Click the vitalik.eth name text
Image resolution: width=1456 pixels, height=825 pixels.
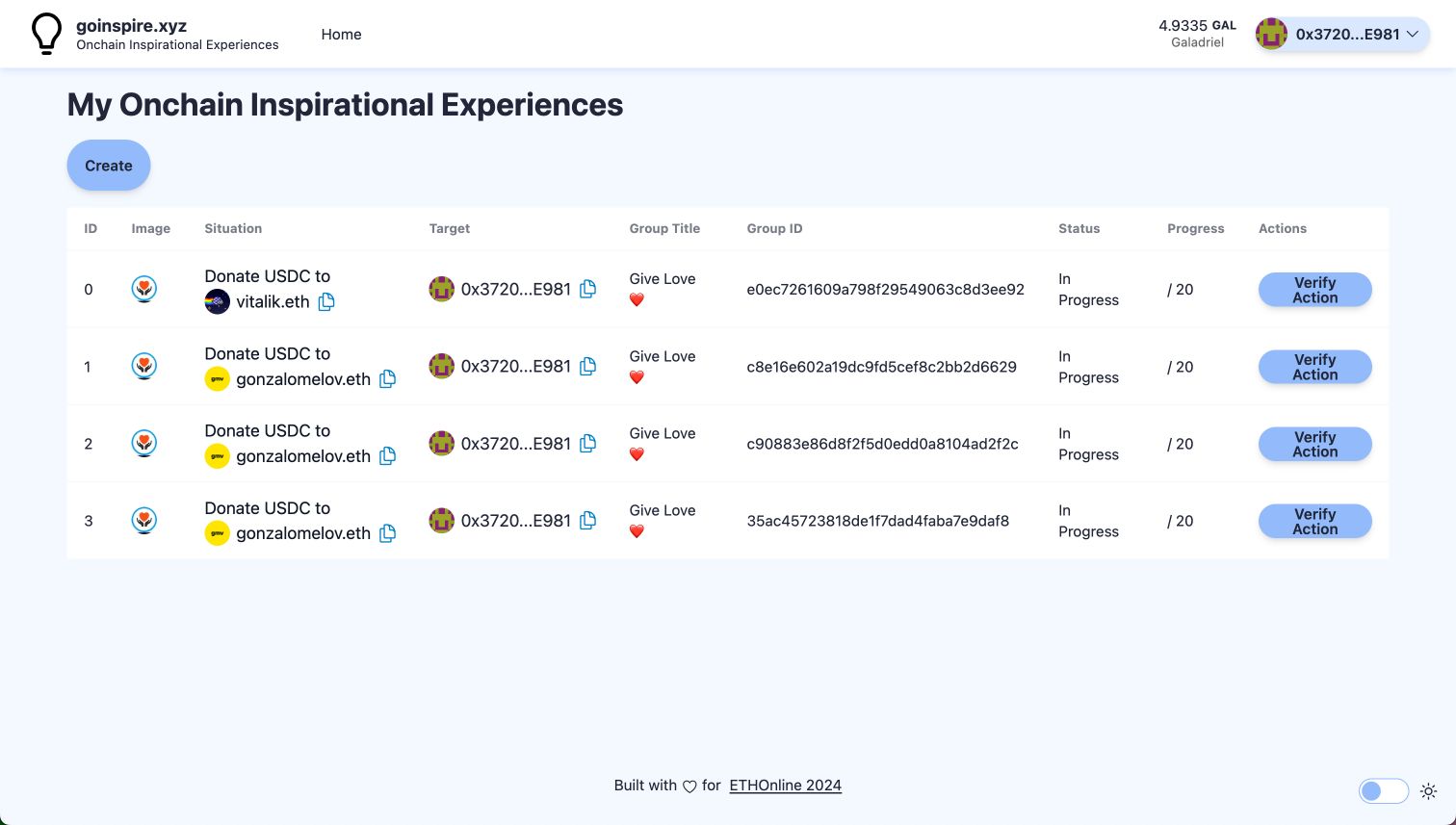[x=273, y=301]
